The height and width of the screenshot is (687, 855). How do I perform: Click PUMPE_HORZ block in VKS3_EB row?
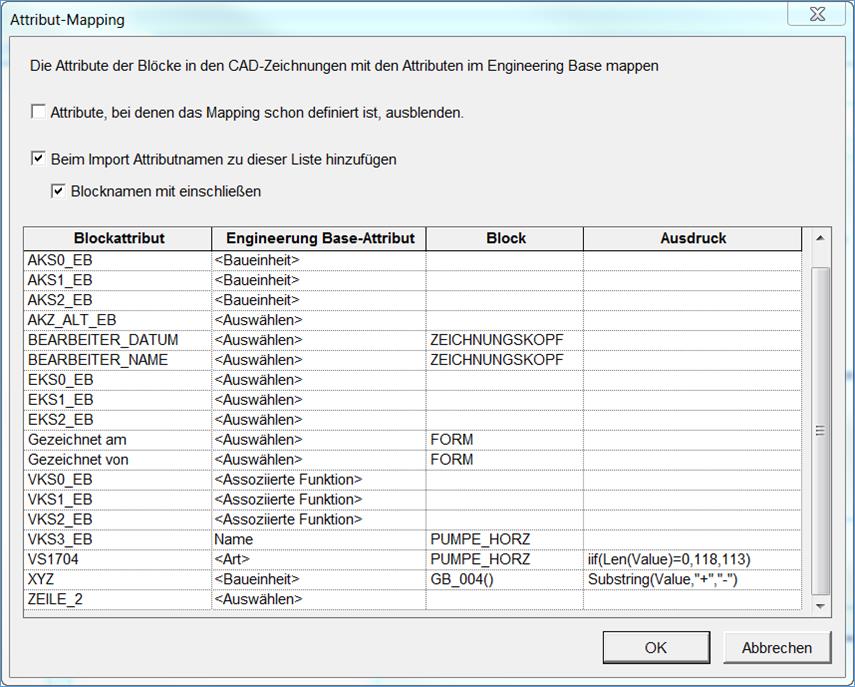coord(505,539)
